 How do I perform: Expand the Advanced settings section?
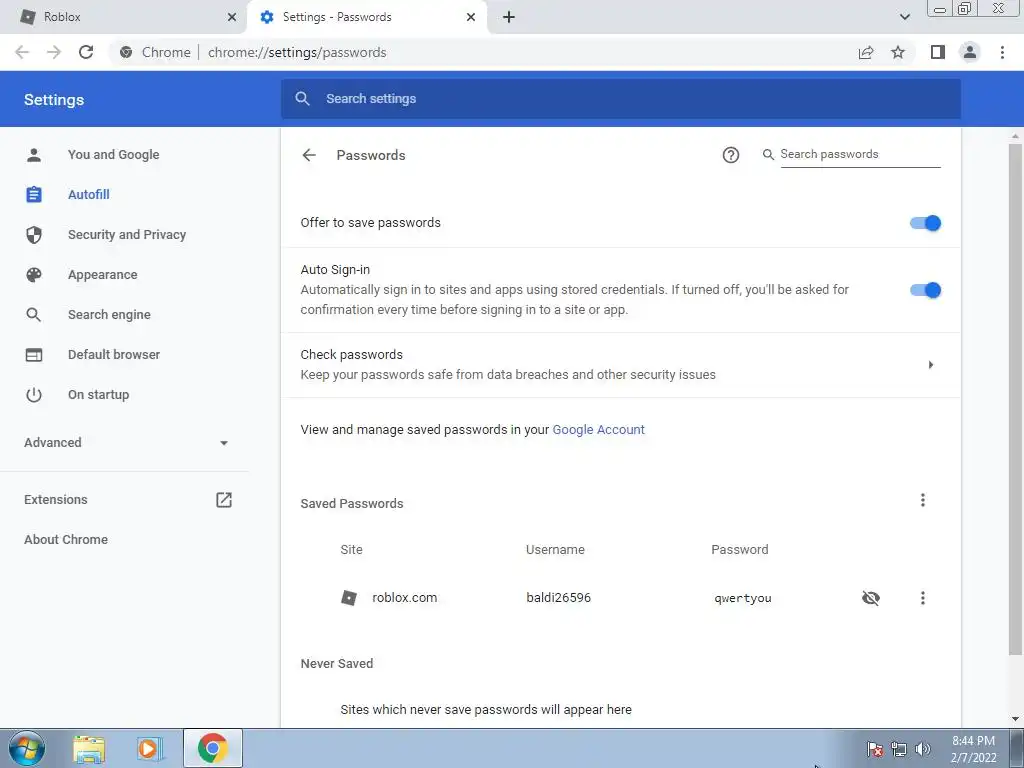tap(127, 443)
